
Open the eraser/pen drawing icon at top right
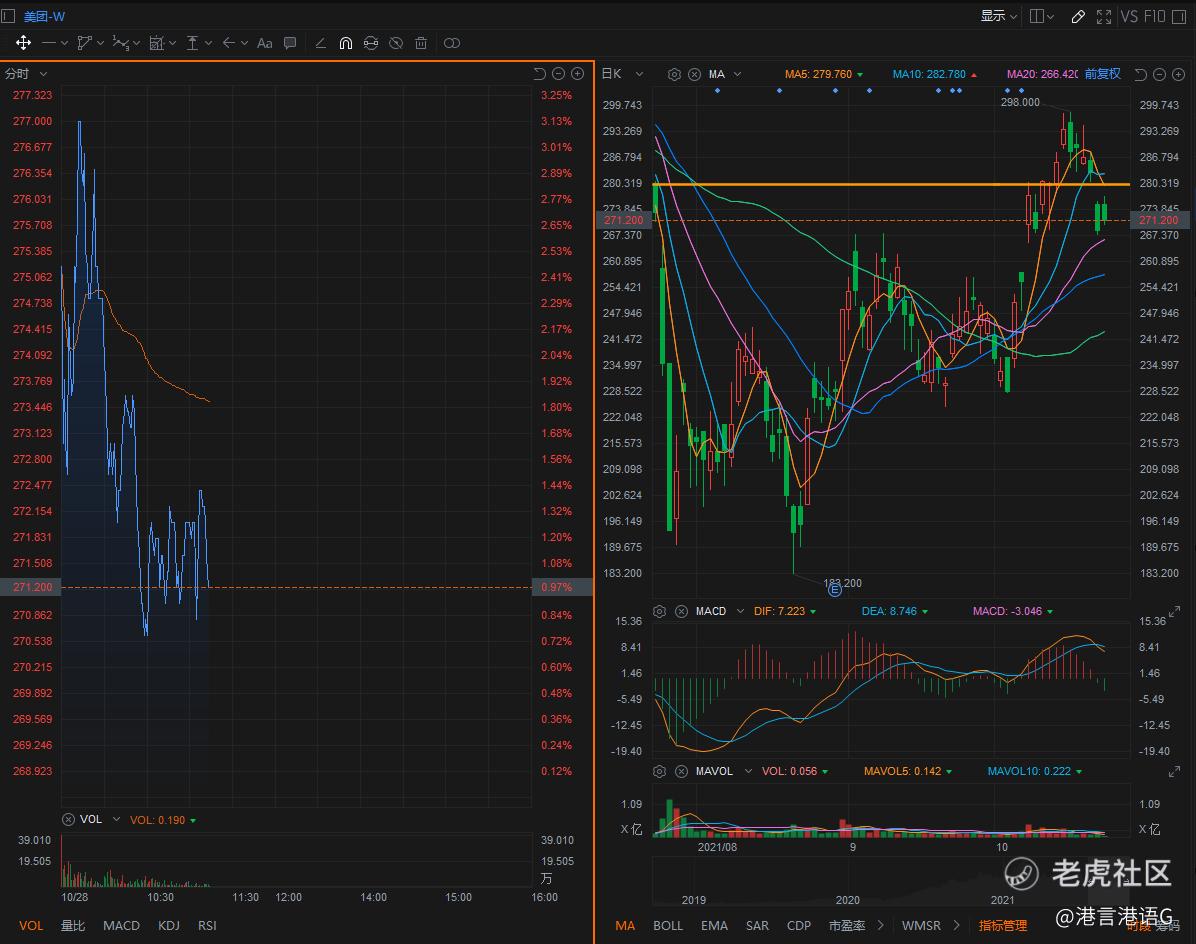click(x=1078, y=16)
